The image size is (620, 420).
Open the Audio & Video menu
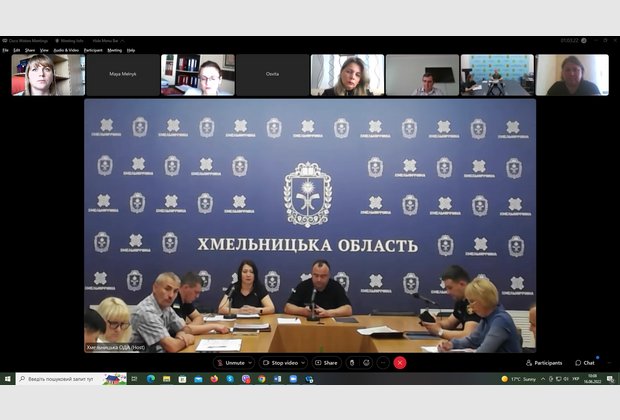(x=66, y=49)
